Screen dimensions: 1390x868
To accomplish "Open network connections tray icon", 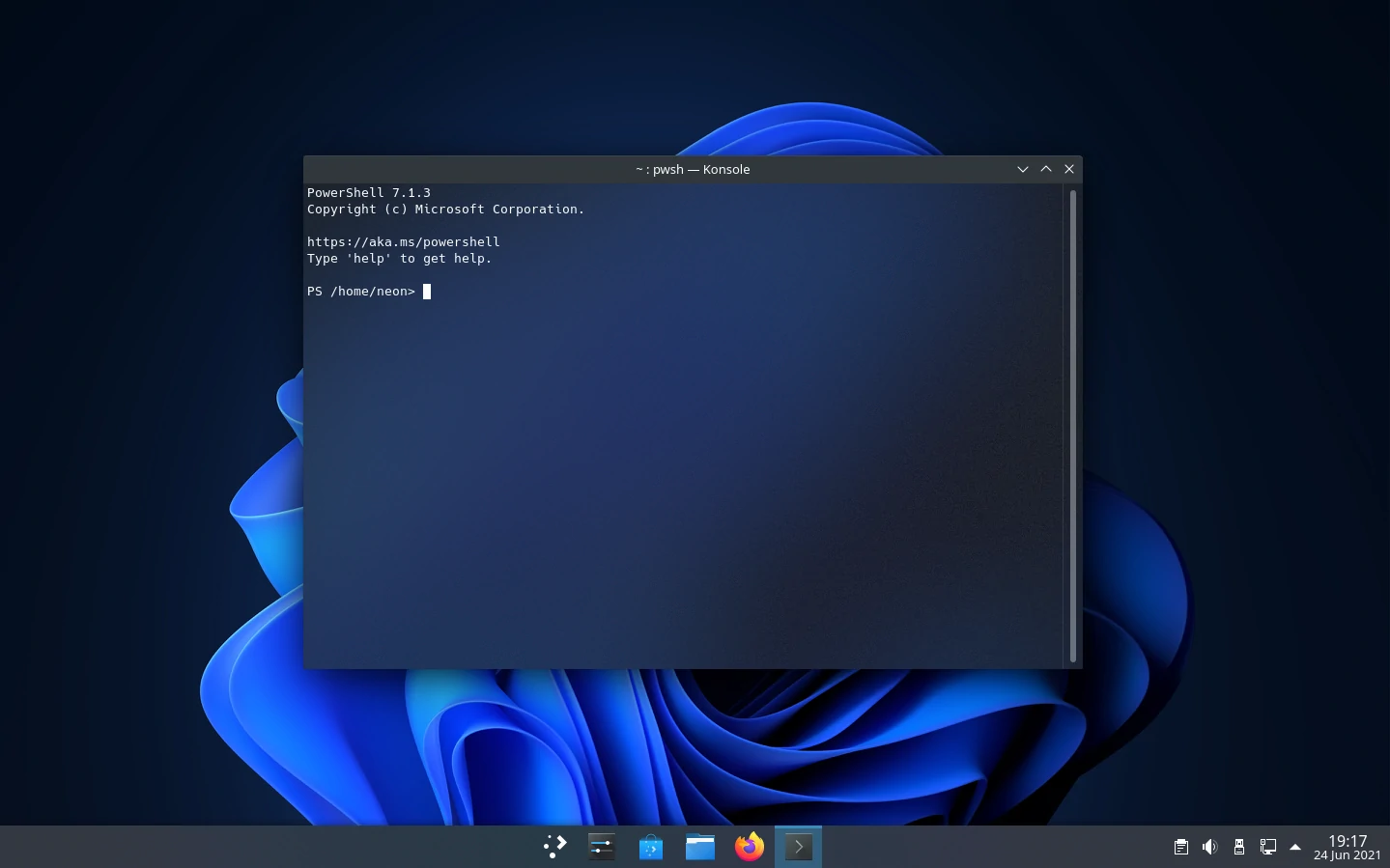I will click(1268, 847).
